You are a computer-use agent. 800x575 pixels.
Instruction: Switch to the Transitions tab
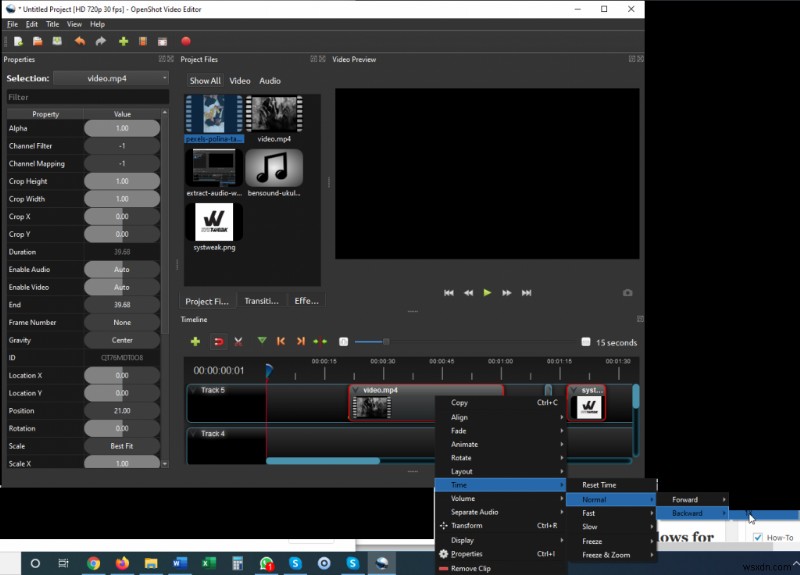click(262, 300)
